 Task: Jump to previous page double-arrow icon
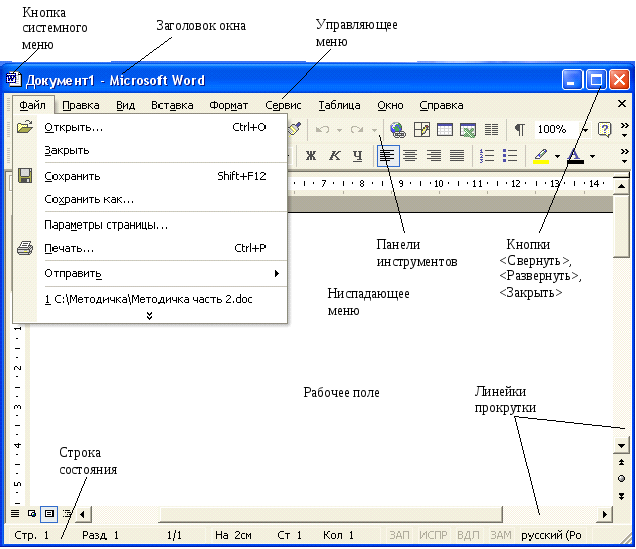[x=621, y=462]
